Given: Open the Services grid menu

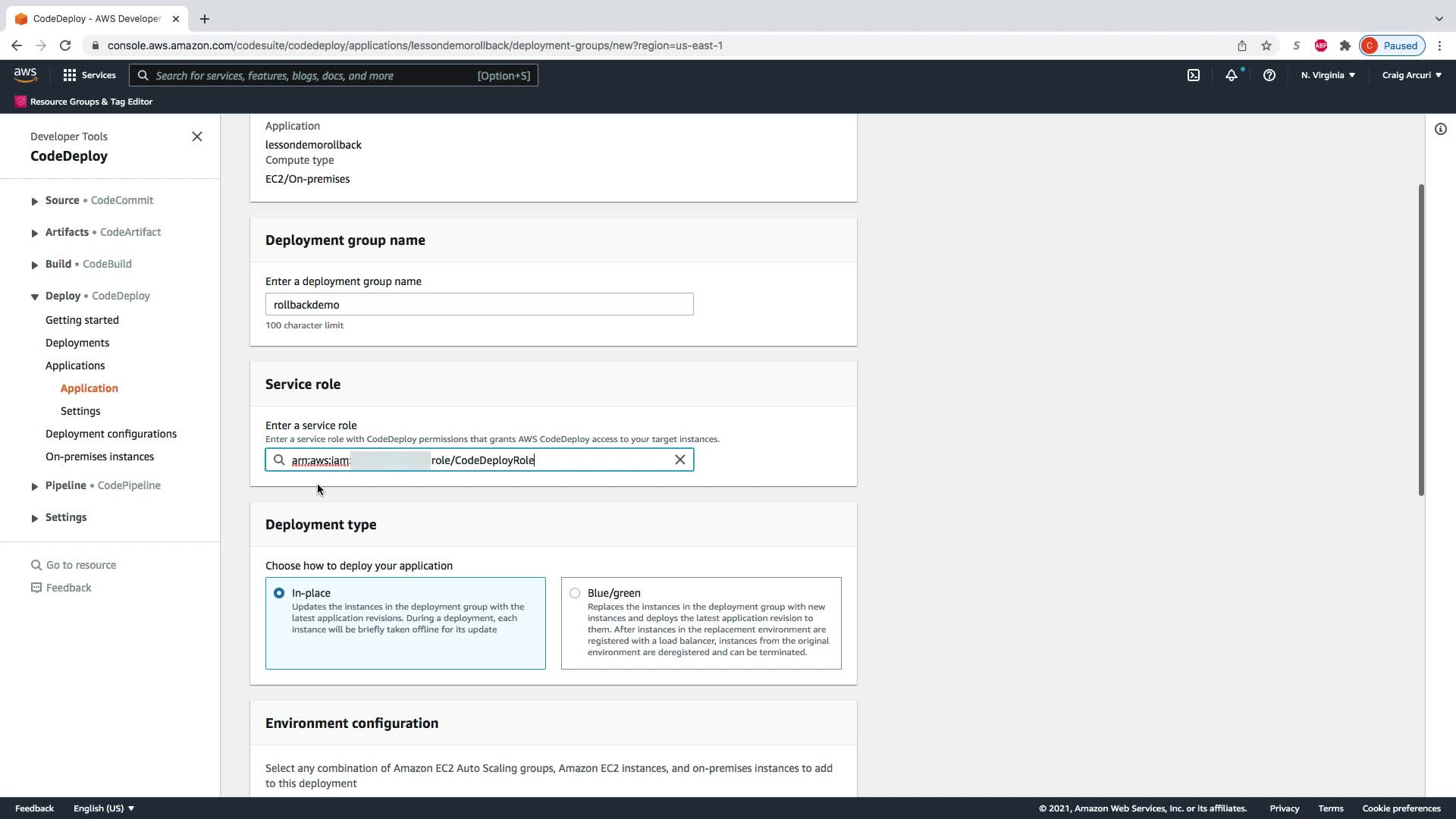Looking at the screenshot, I should click(89, 75).
